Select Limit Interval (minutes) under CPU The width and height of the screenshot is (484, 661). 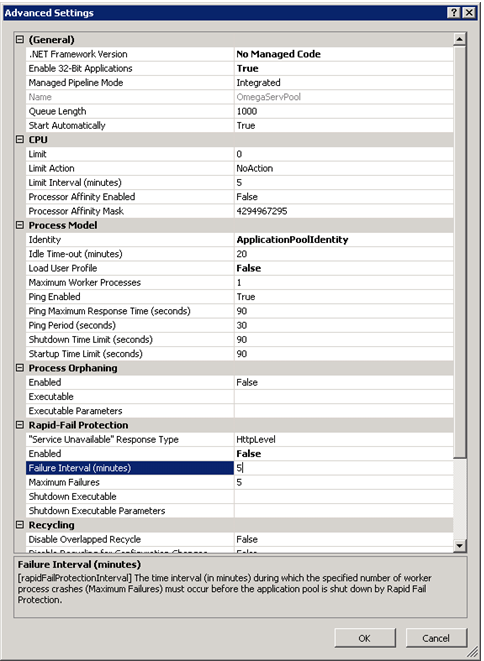click(x=239, y=183)
